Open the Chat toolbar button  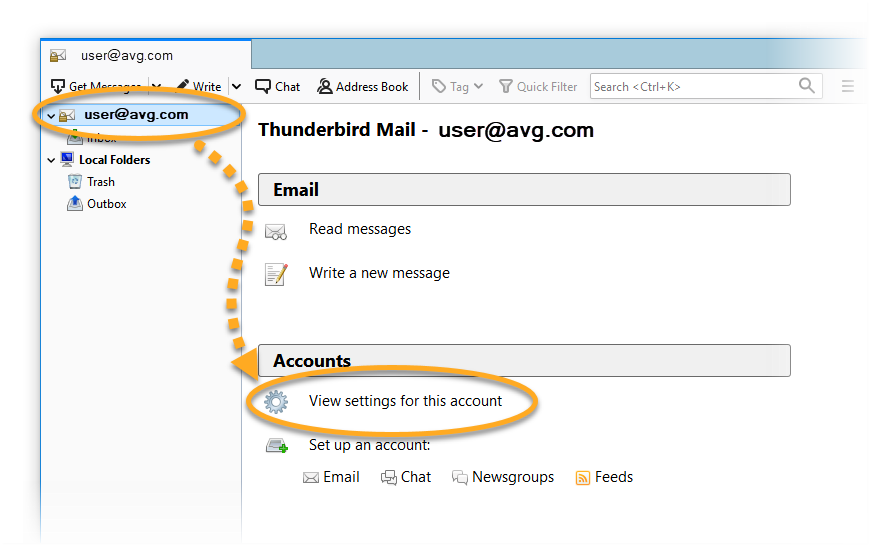(x=278, y=86)
